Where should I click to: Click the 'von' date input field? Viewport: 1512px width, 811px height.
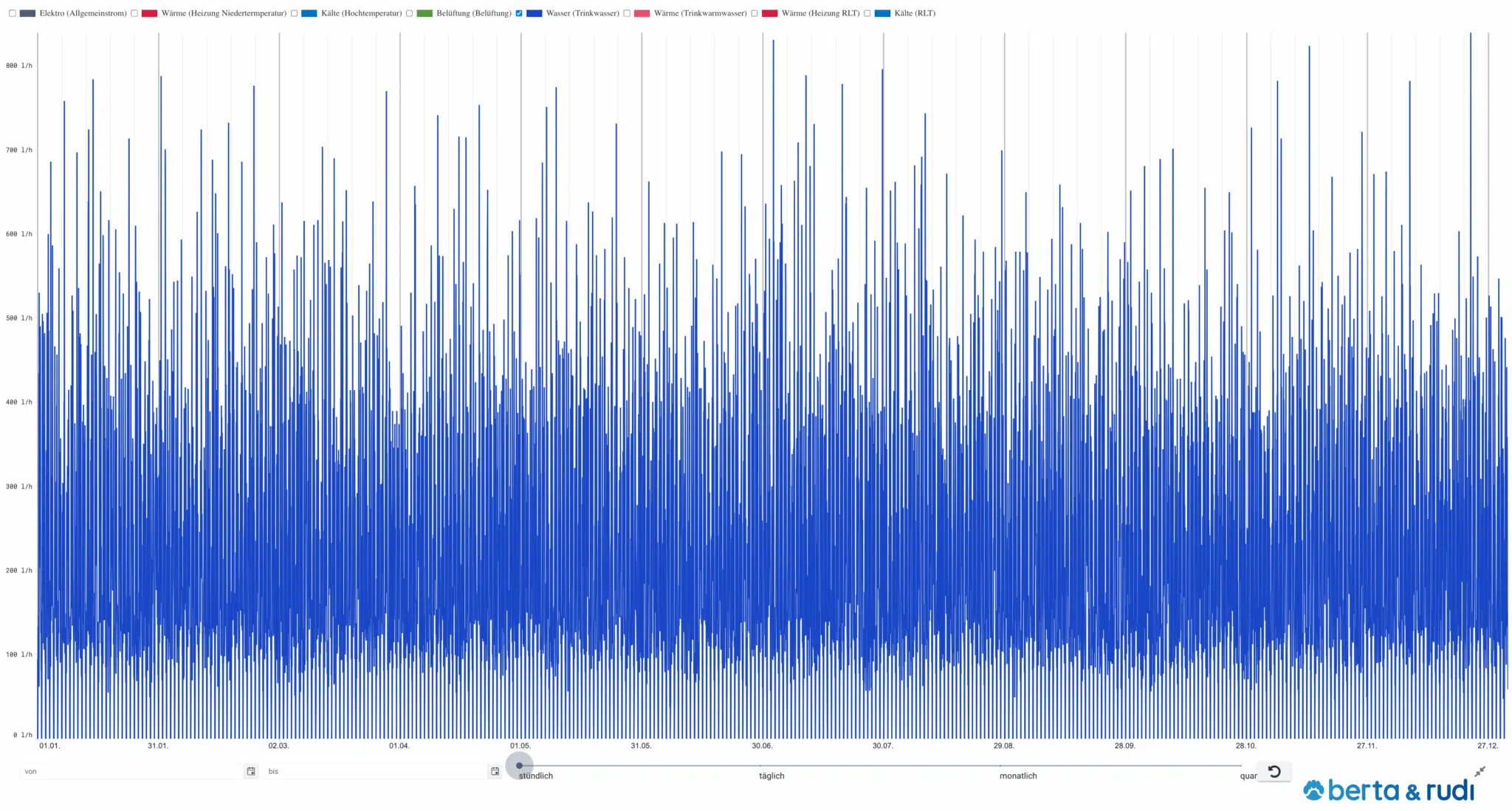131,771
